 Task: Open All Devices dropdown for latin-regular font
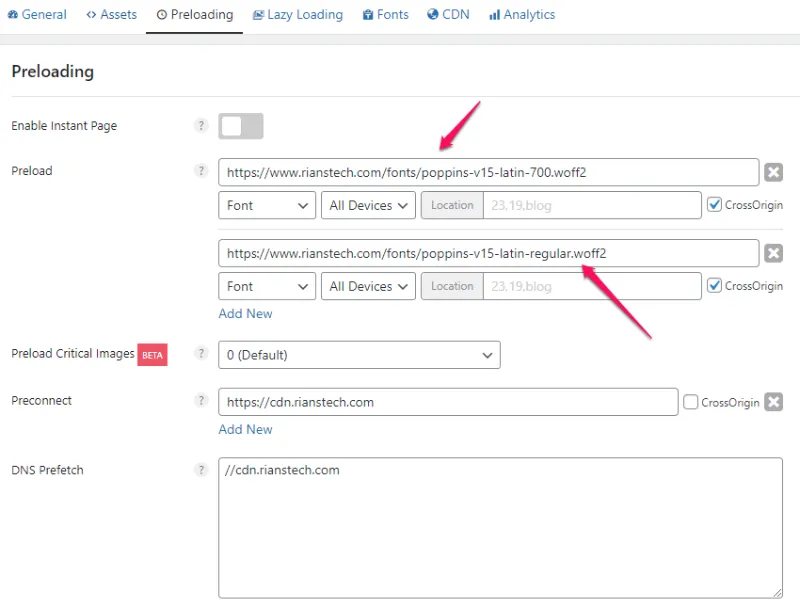point(368,286)
